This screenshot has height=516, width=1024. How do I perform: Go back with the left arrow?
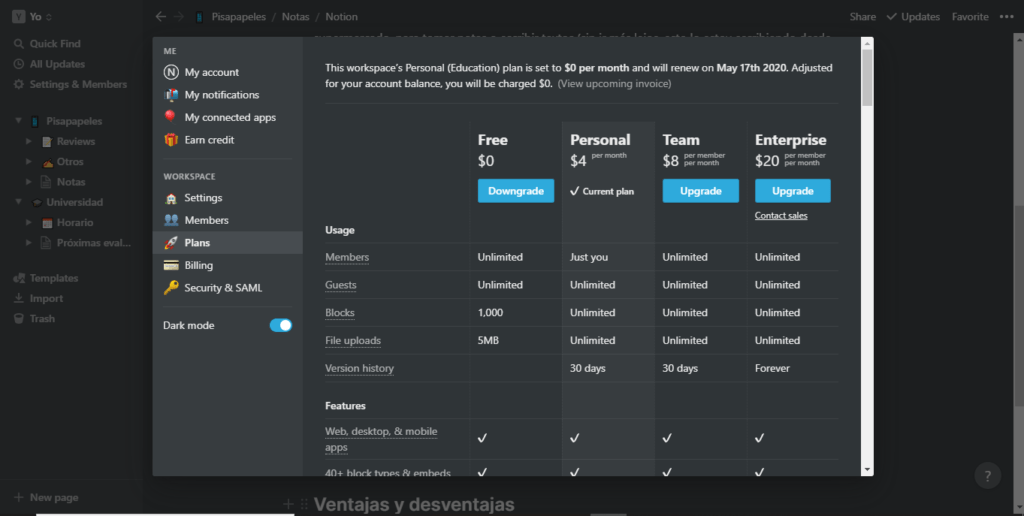click(x=161, y=17)
